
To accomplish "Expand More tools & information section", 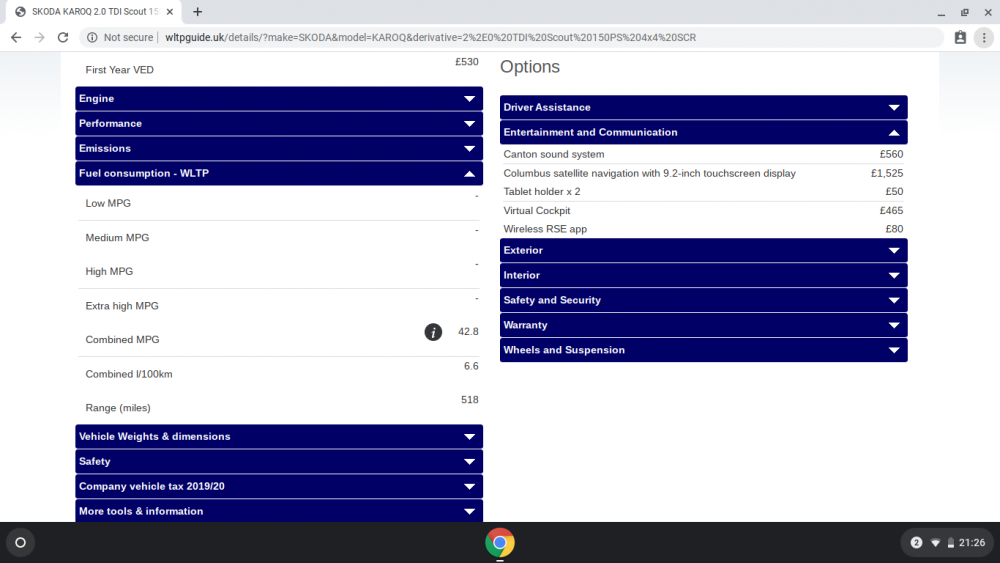I will (x=279, y=511).
